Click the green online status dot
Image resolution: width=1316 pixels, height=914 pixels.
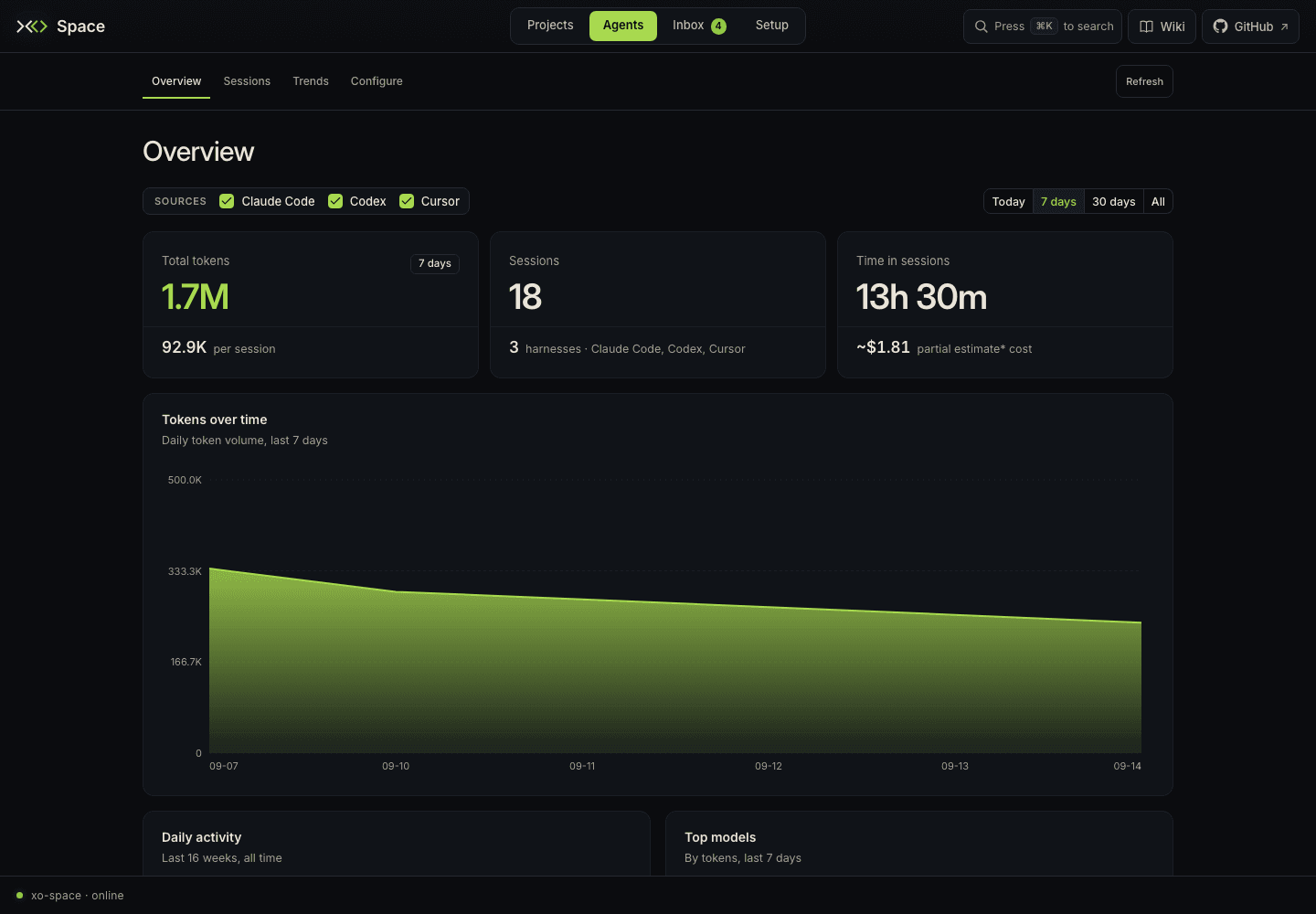19,896
